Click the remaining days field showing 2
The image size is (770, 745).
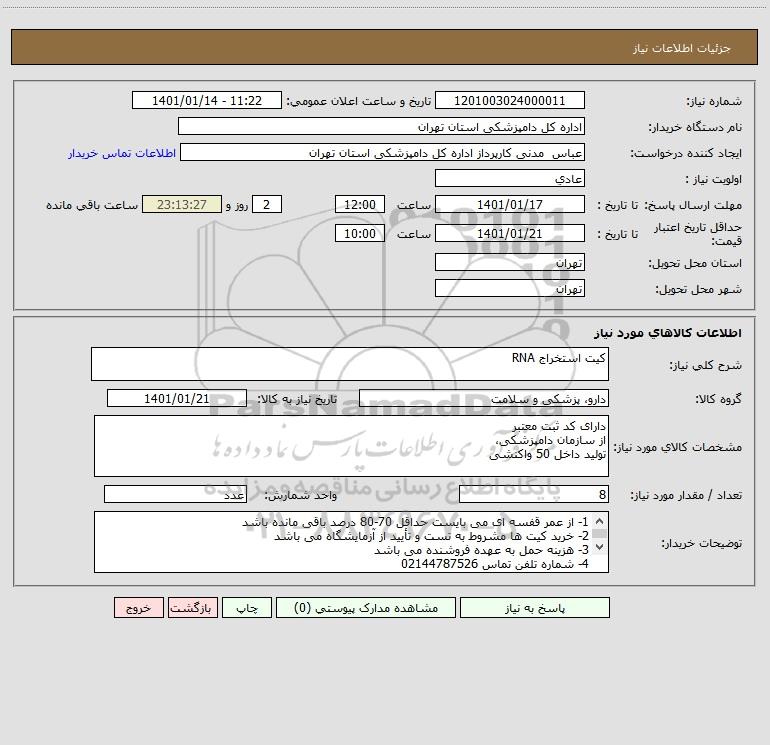[x=267, y=204]
